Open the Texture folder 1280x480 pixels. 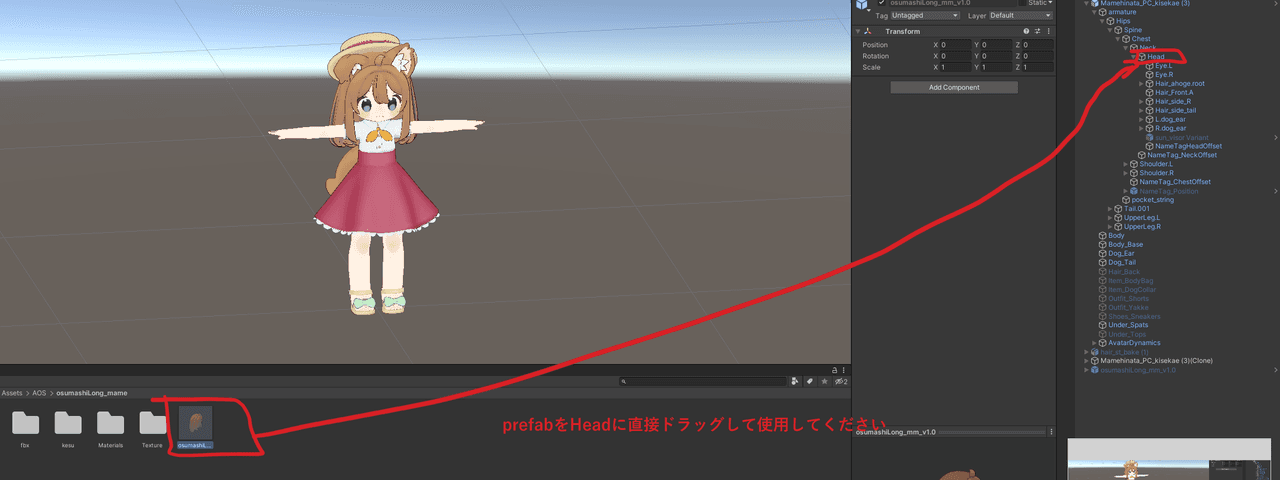pos(152,423)
